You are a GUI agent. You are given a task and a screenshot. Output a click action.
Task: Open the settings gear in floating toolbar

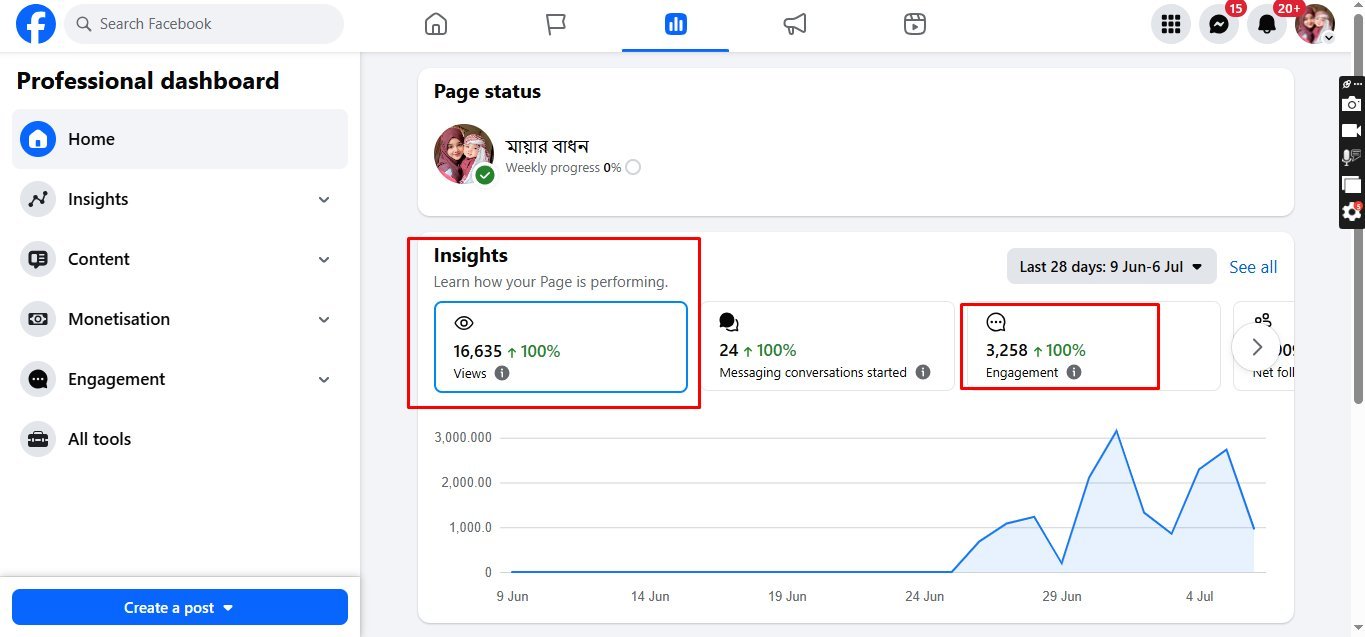point(1352,211)
